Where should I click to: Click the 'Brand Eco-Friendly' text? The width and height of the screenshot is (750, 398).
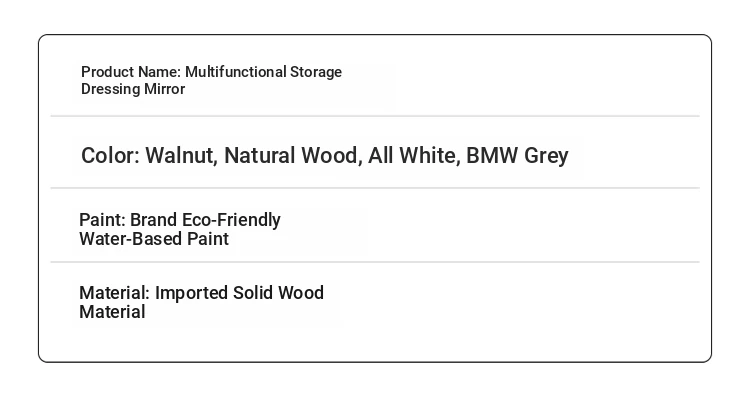205,220
